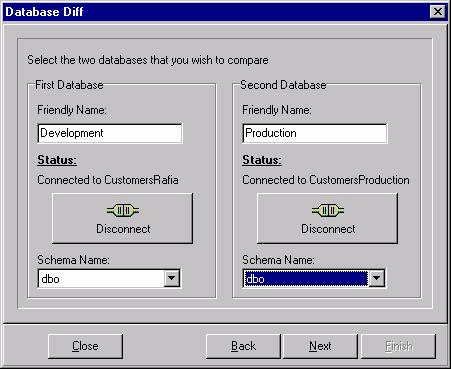Select the dbo value in First Database schema

(x=50, y=279)
